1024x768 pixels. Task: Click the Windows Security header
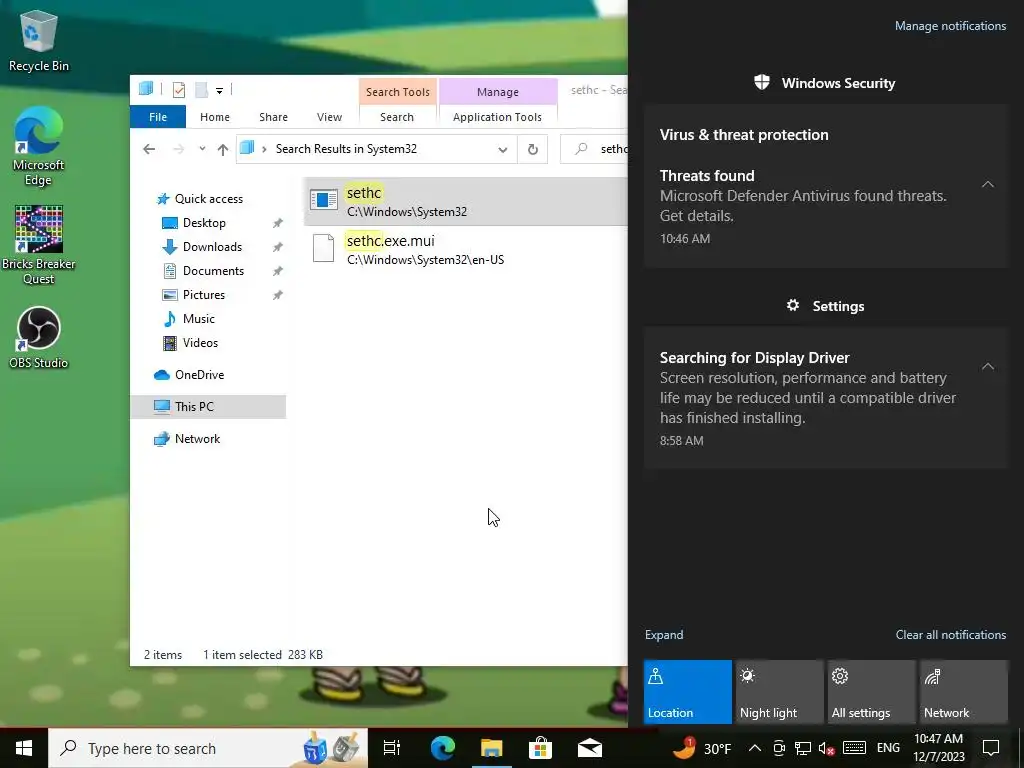(825, 83)
